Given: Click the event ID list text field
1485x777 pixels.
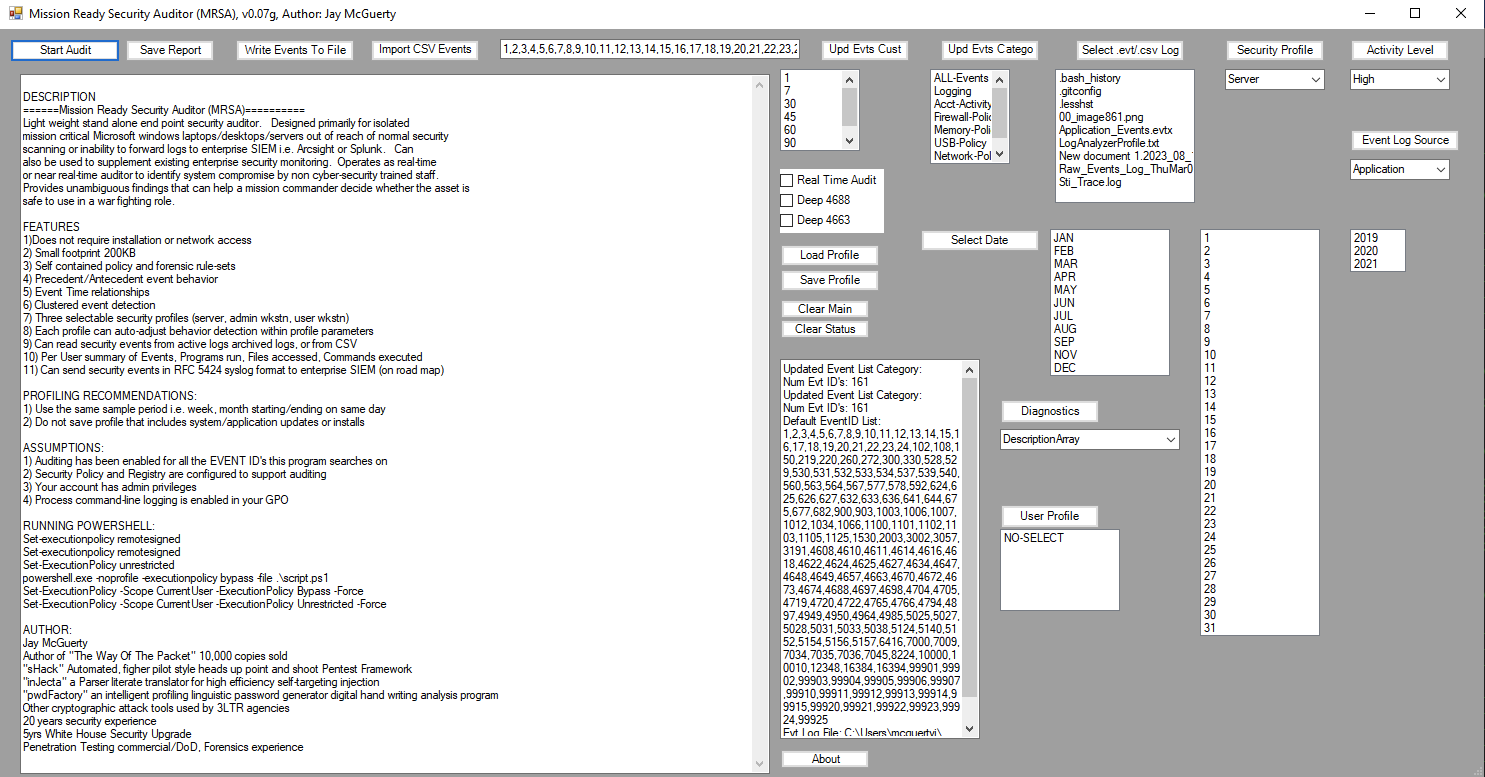Looking at the screenshot, I should click(650, 49).
